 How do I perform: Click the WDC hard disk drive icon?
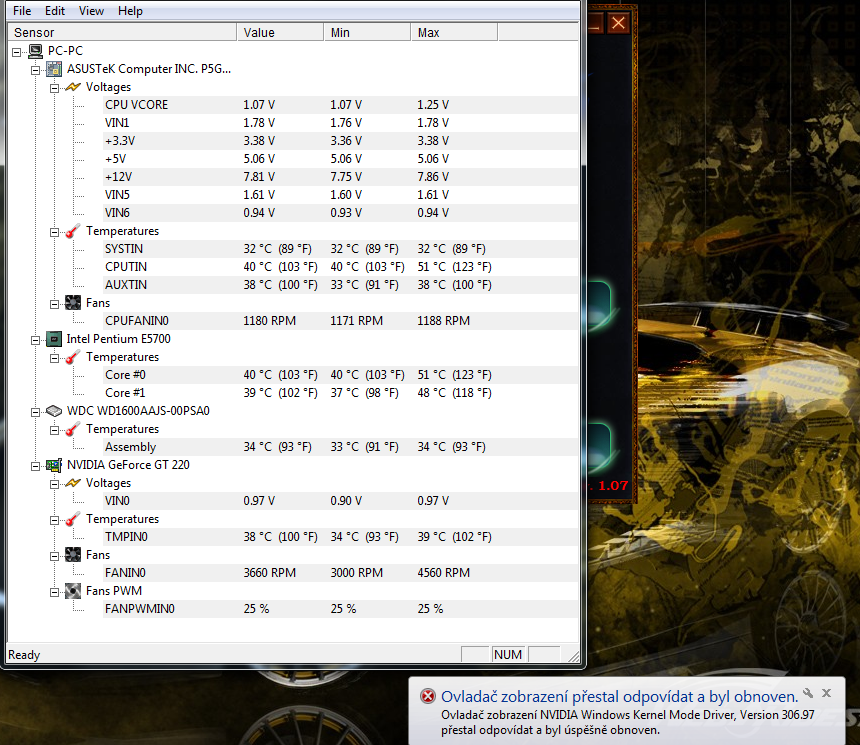click(54, 411)
